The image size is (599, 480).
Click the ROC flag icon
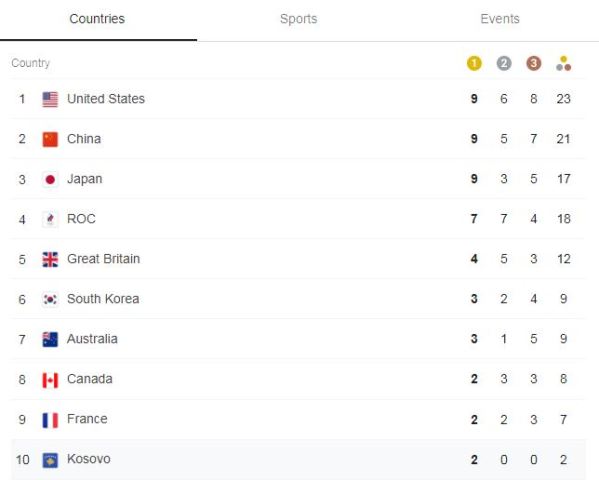click(x=50, y=219)
